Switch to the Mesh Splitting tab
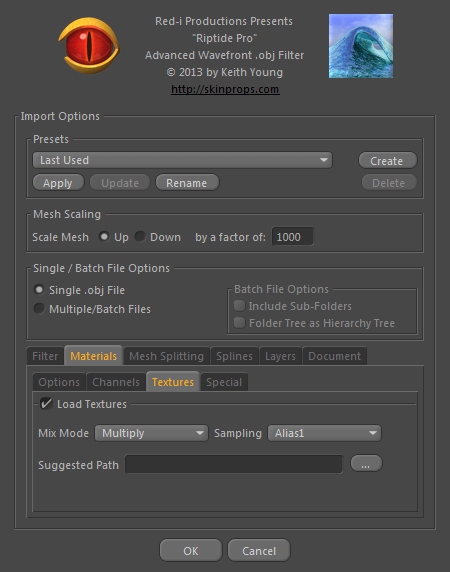The width and height of the screenshot is (450, 572). [x=166, y=356]
